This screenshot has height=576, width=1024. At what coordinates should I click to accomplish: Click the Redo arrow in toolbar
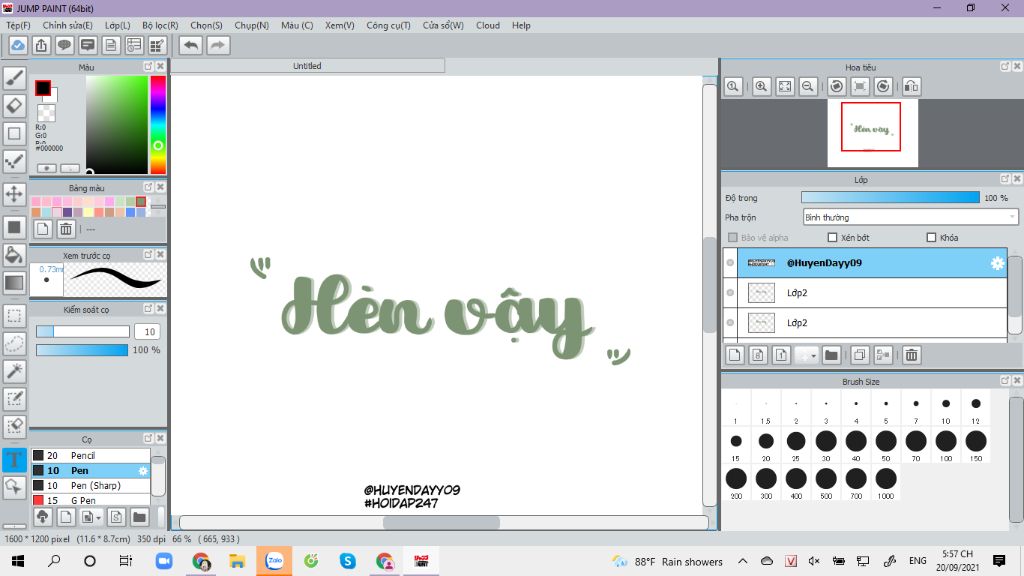[x=218, y=46]
